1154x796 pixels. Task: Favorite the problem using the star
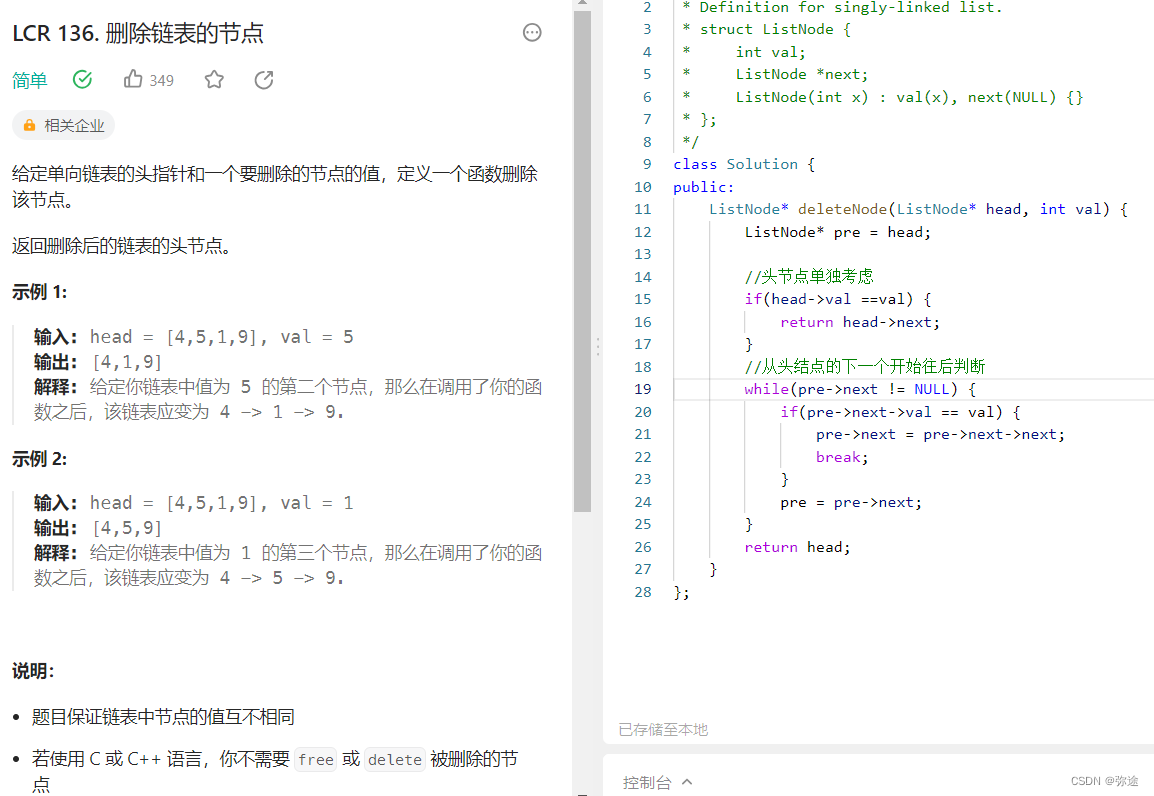[214, 79]
